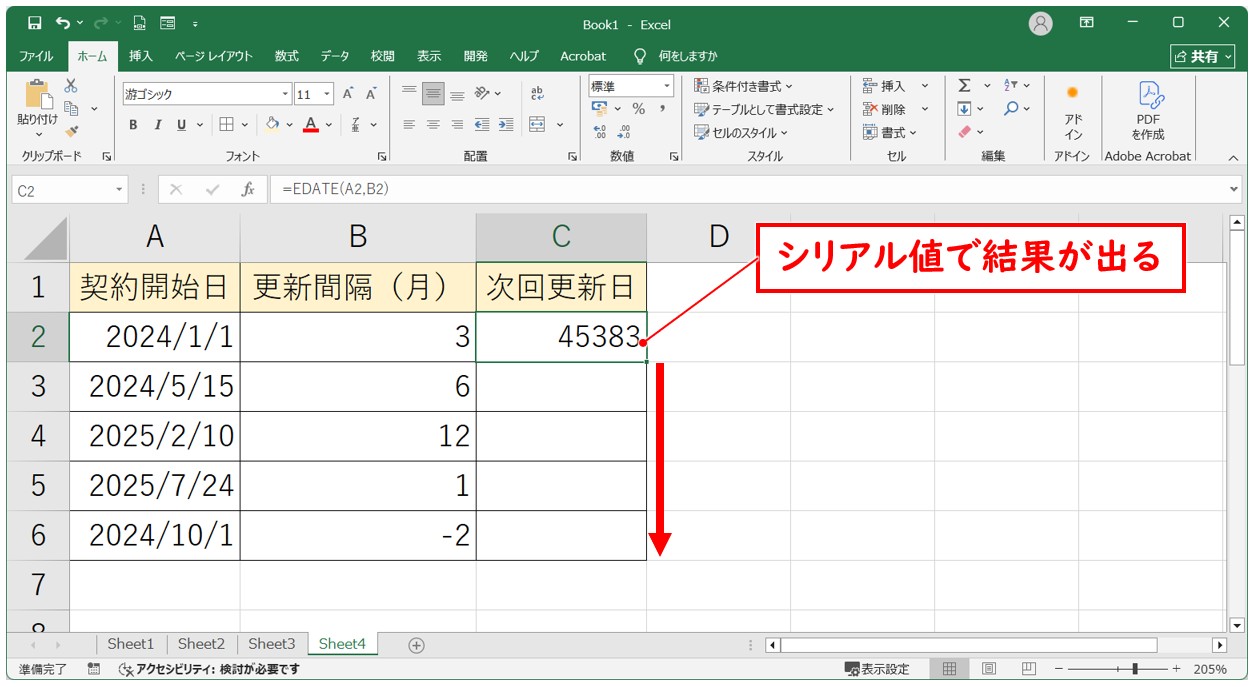This screenshot has height=687, width=1255.
Task: Toggle left horizontal alignment
Action: click(409, 125)
